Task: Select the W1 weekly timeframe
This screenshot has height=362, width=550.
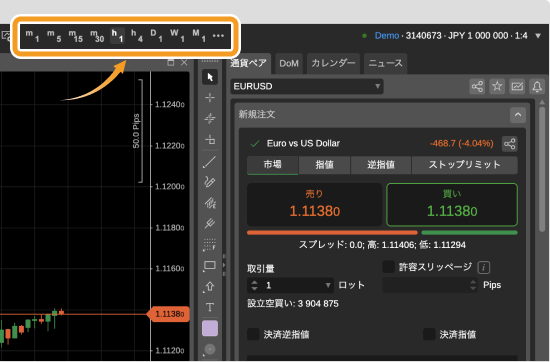Action: coord(177,36)
